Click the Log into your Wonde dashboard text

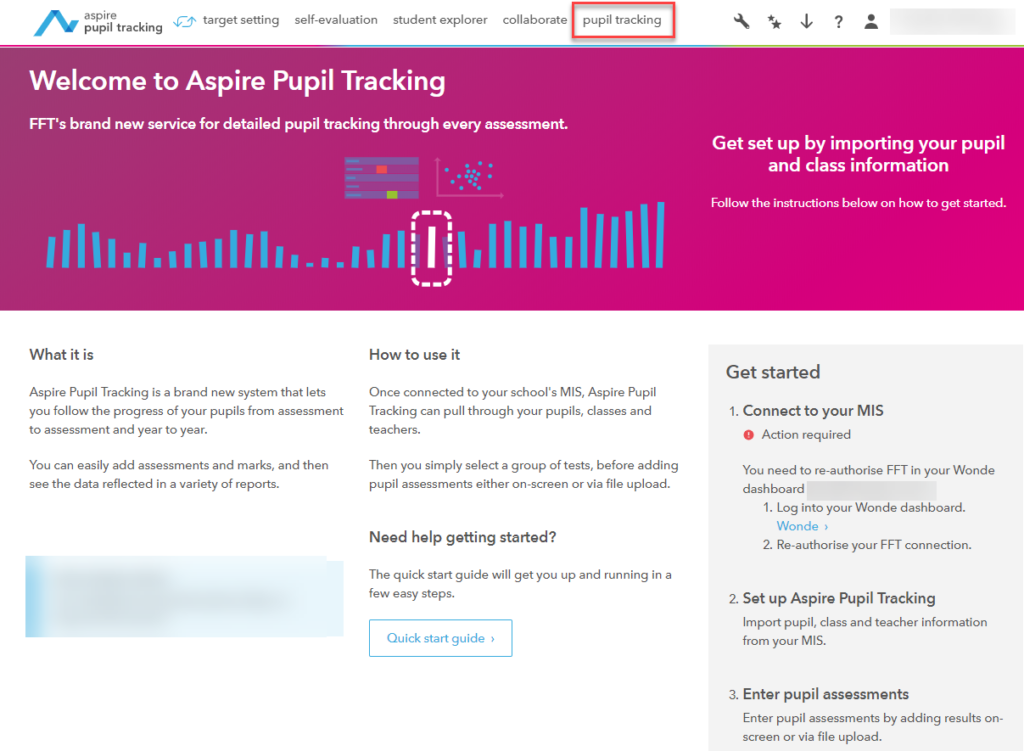[871, 507]
